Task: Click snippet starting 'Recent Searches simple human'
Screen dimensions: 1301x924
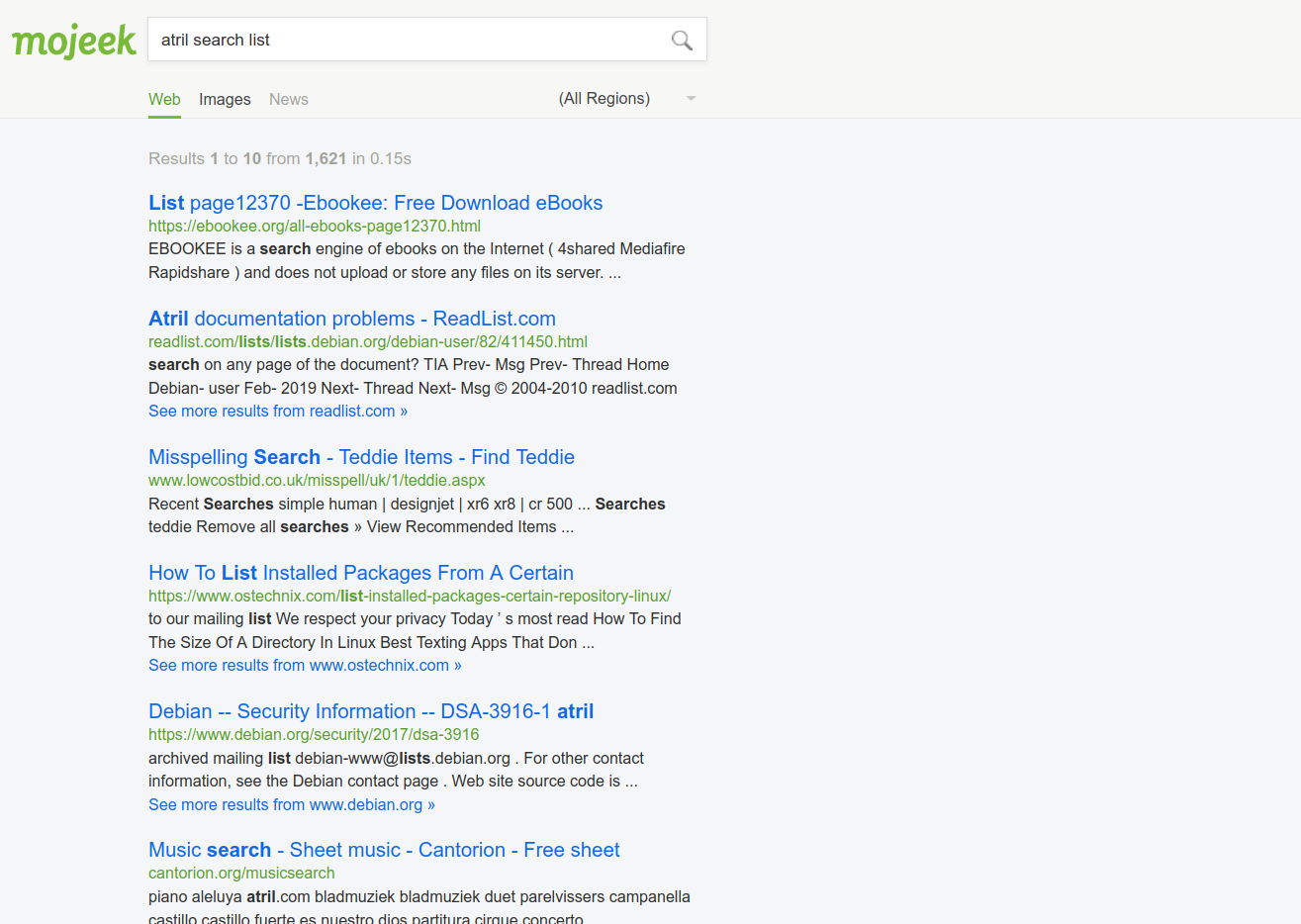Action: pos(407,514)
